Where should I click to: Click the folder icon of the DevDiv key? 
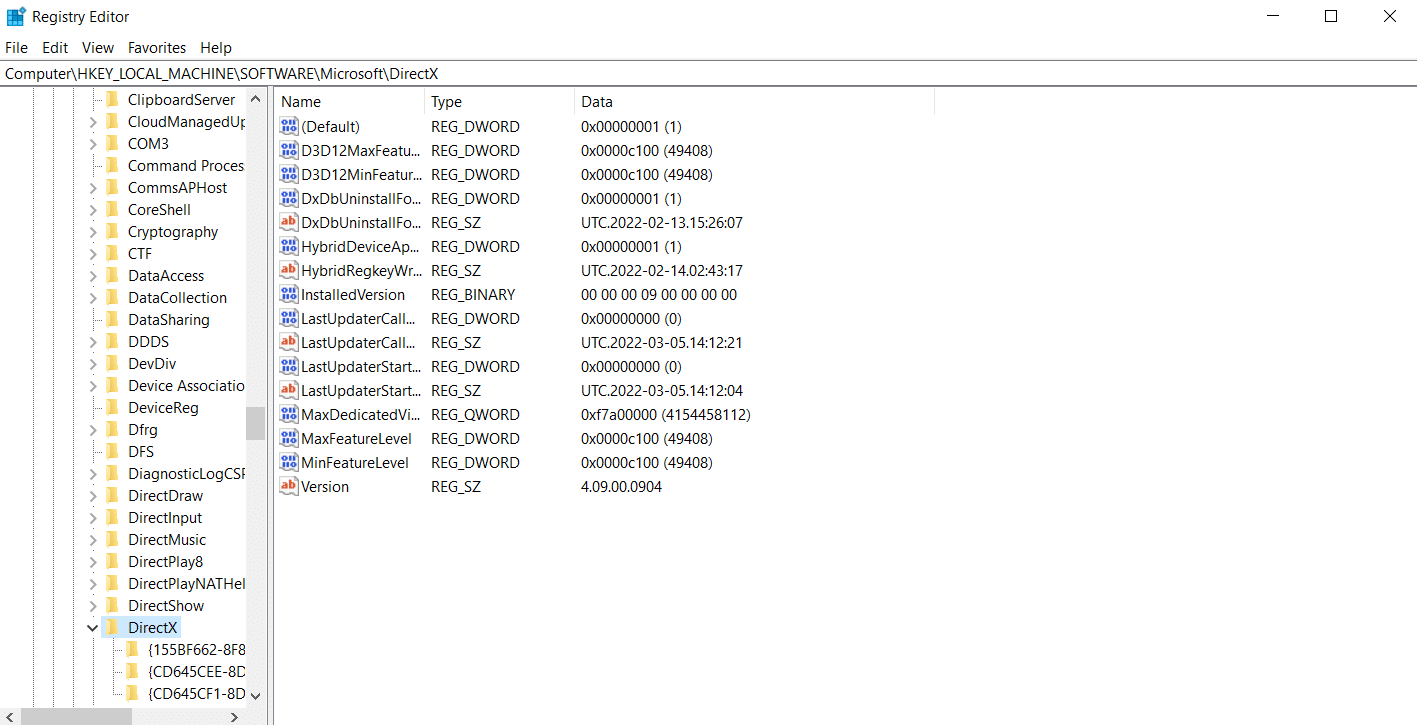(x=113, y=364)
